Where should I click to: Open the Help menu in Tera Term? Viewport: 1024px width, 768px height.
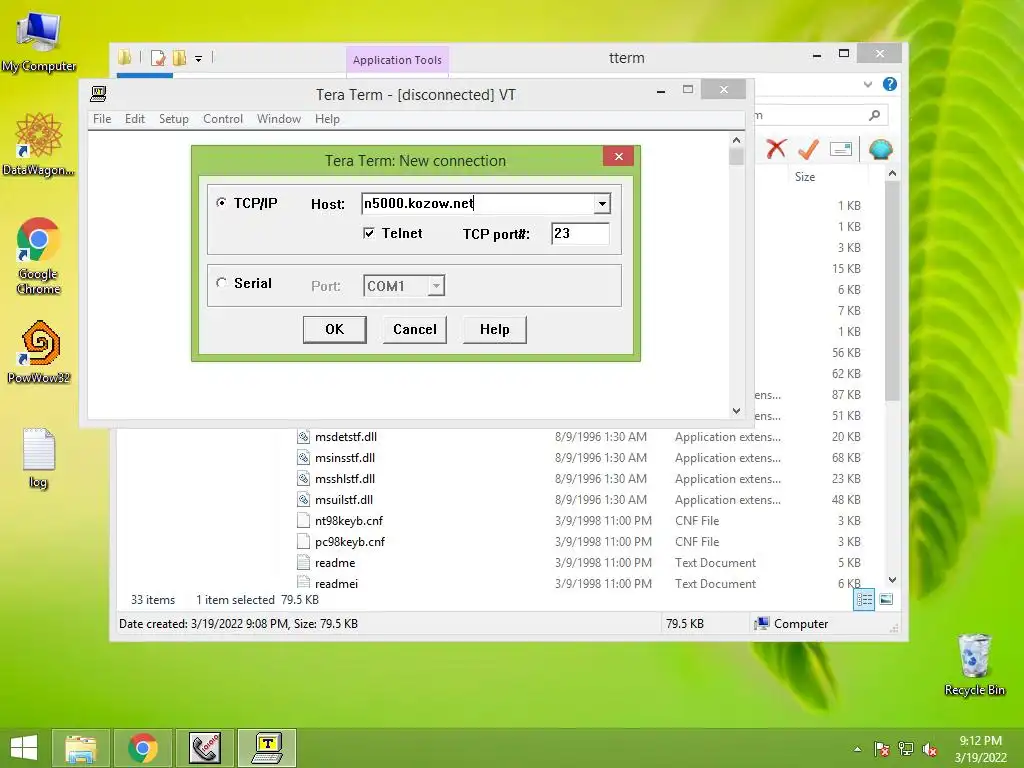click(x=327, y=119)
